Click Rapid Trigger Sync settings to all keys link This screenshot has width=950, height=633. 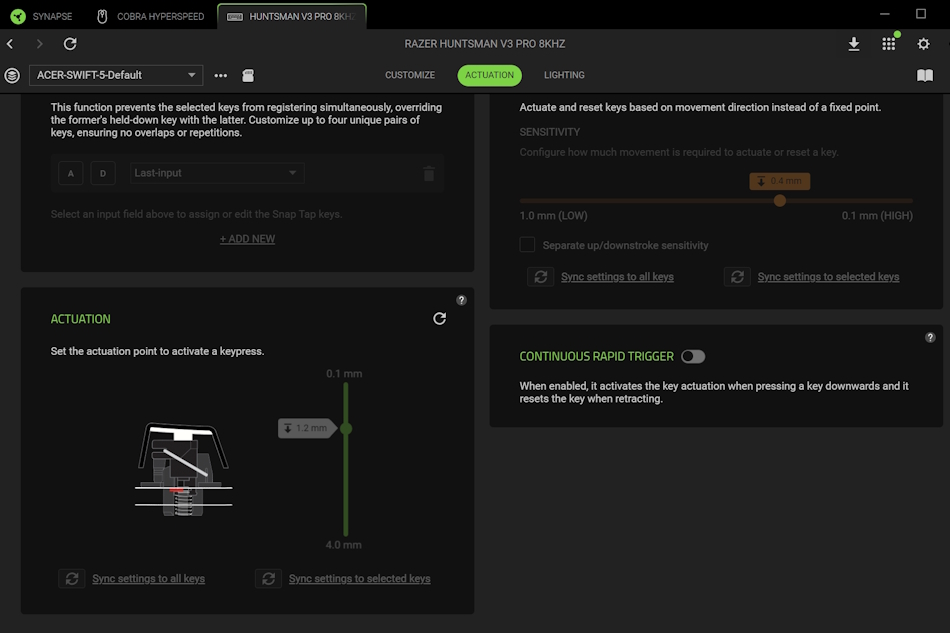point(617,277)
